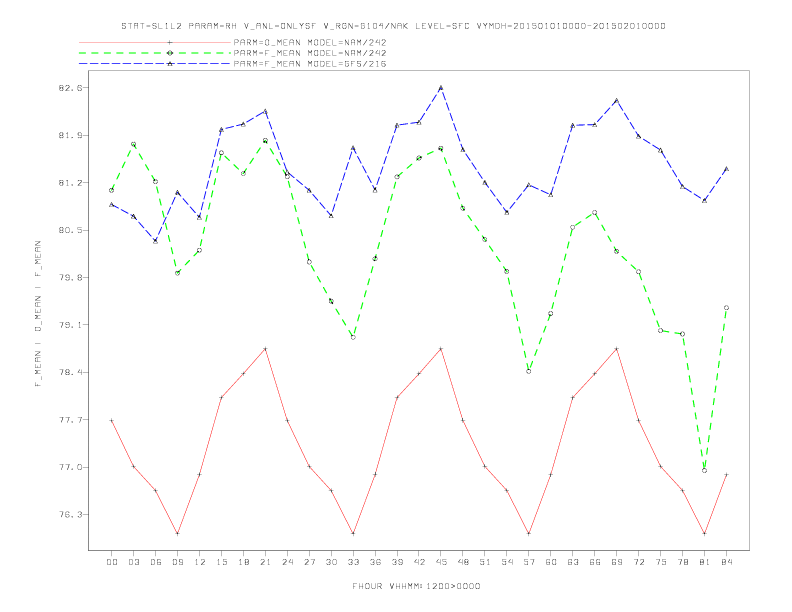Click x-axis forecast hour label 36
The image size is (792, 612).
click(x=375, y=562)
